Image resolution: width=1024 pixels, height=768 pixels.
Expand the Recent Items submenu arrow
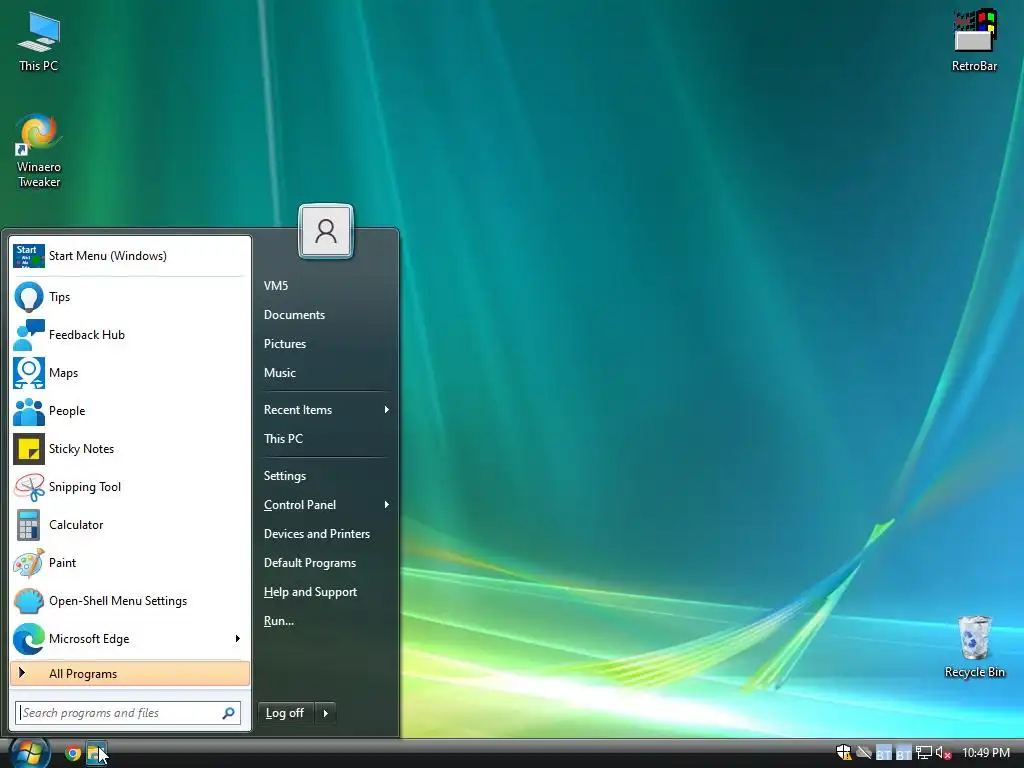coord(387,409)
